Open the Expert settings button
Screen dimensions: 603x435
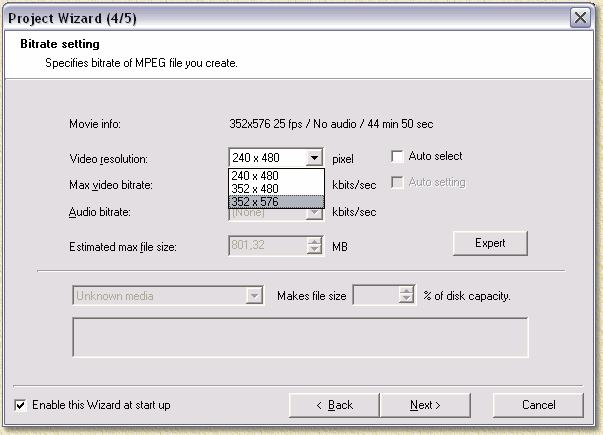pos(490,243)
